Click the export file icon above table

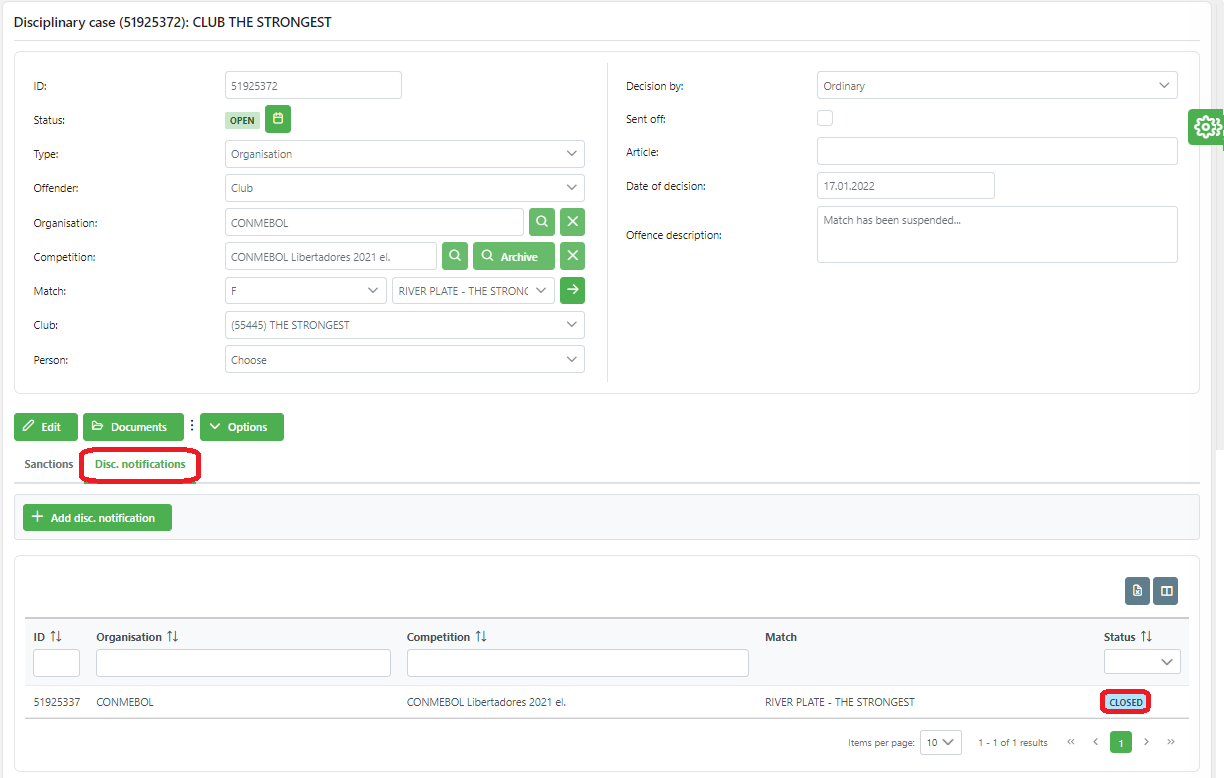[1137, 591]
